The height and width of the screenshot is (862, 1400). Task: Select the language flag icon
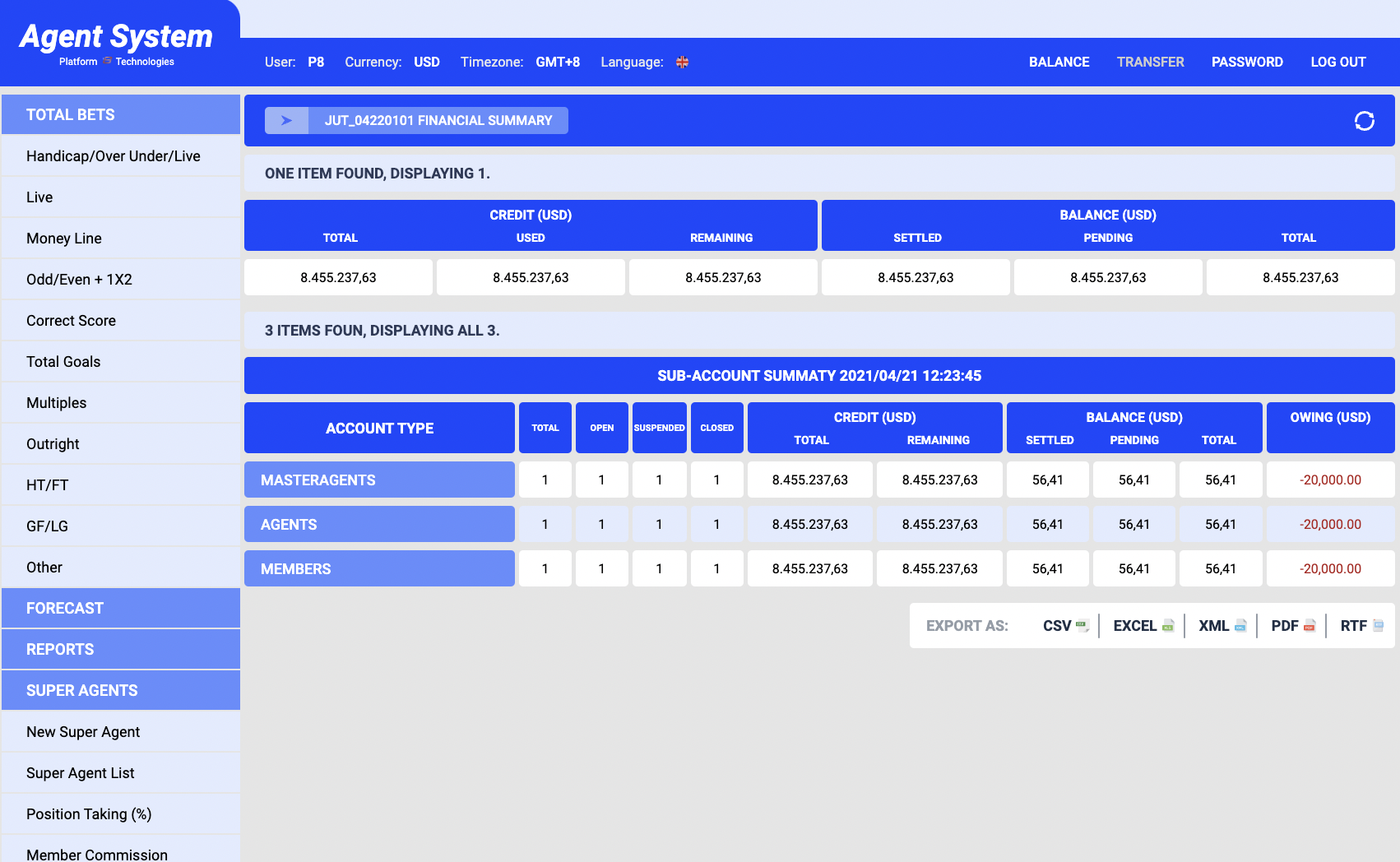682,63
